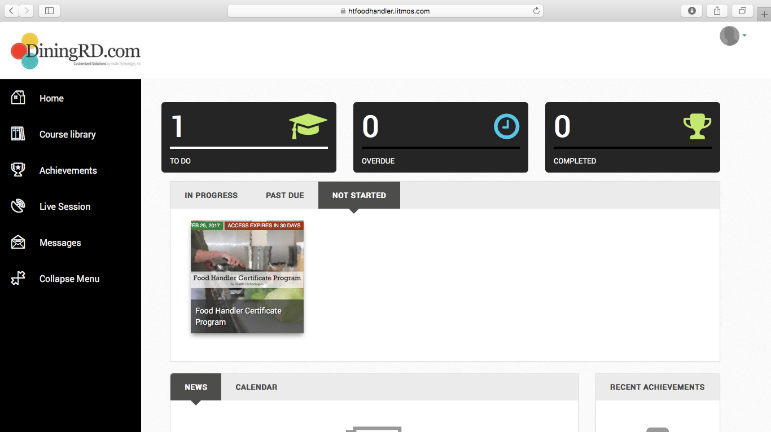Expand the user profile dropdown arrow

(x=744, y=35)
